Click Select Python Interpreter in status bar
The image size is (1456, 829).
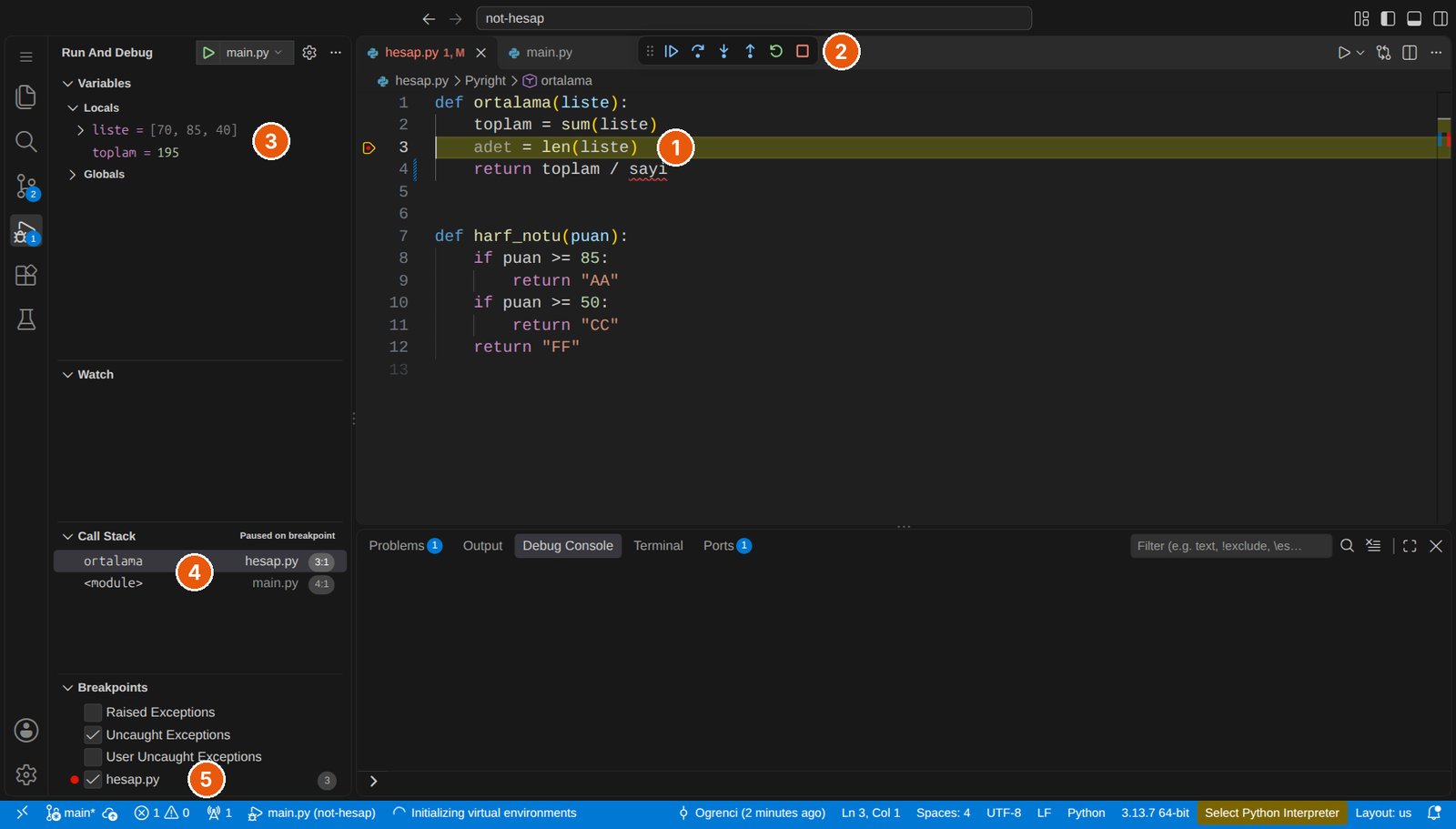pyautogui.click(x=1272, y=814)
